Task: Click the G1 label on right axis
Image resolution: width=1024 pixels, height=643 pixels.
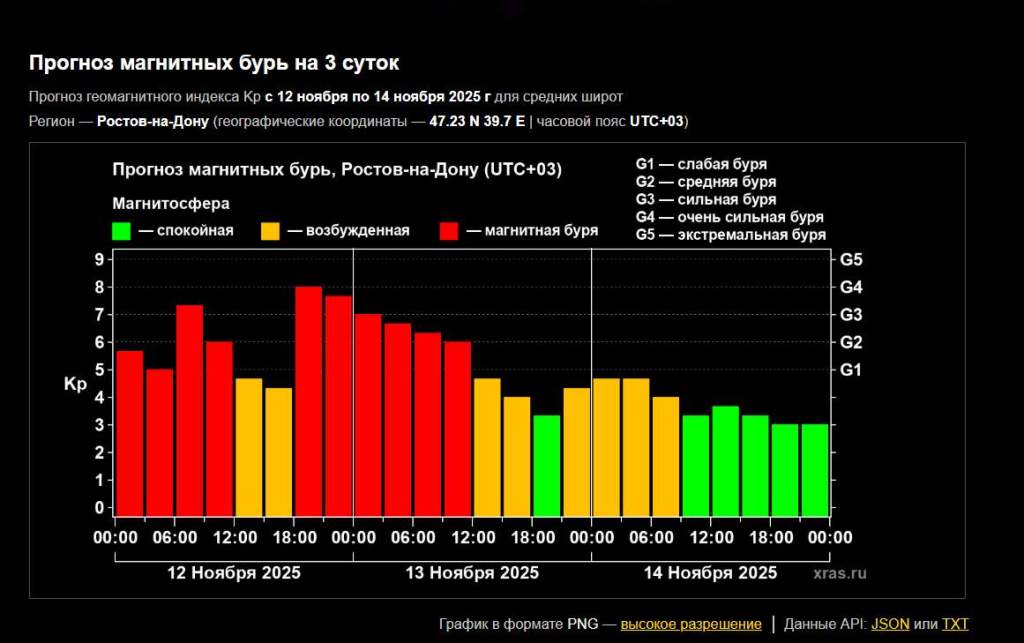Action: pyautogui.click(x=851, y=370)
